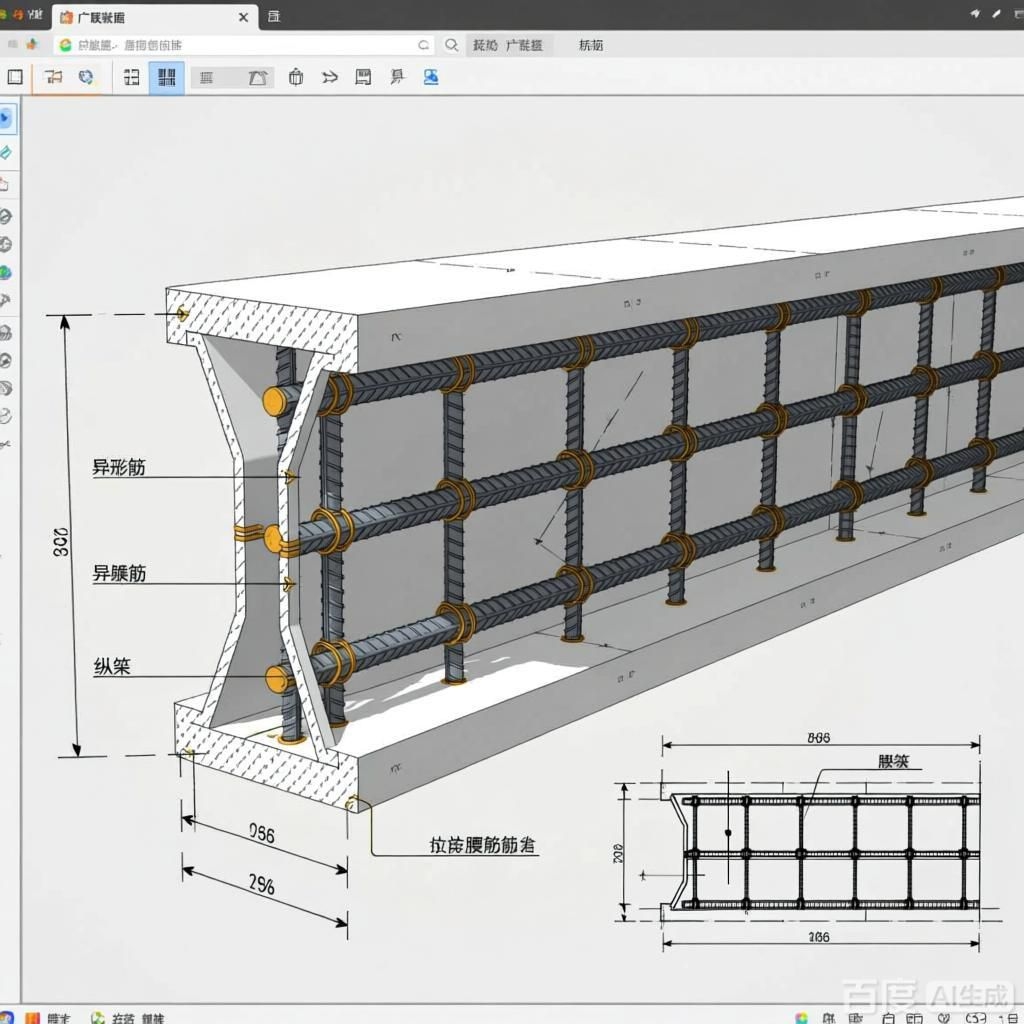This screenshot has height=1024, width=1024.
Task: Click the 3D box icon in toolbar
Action: [295, 77]
